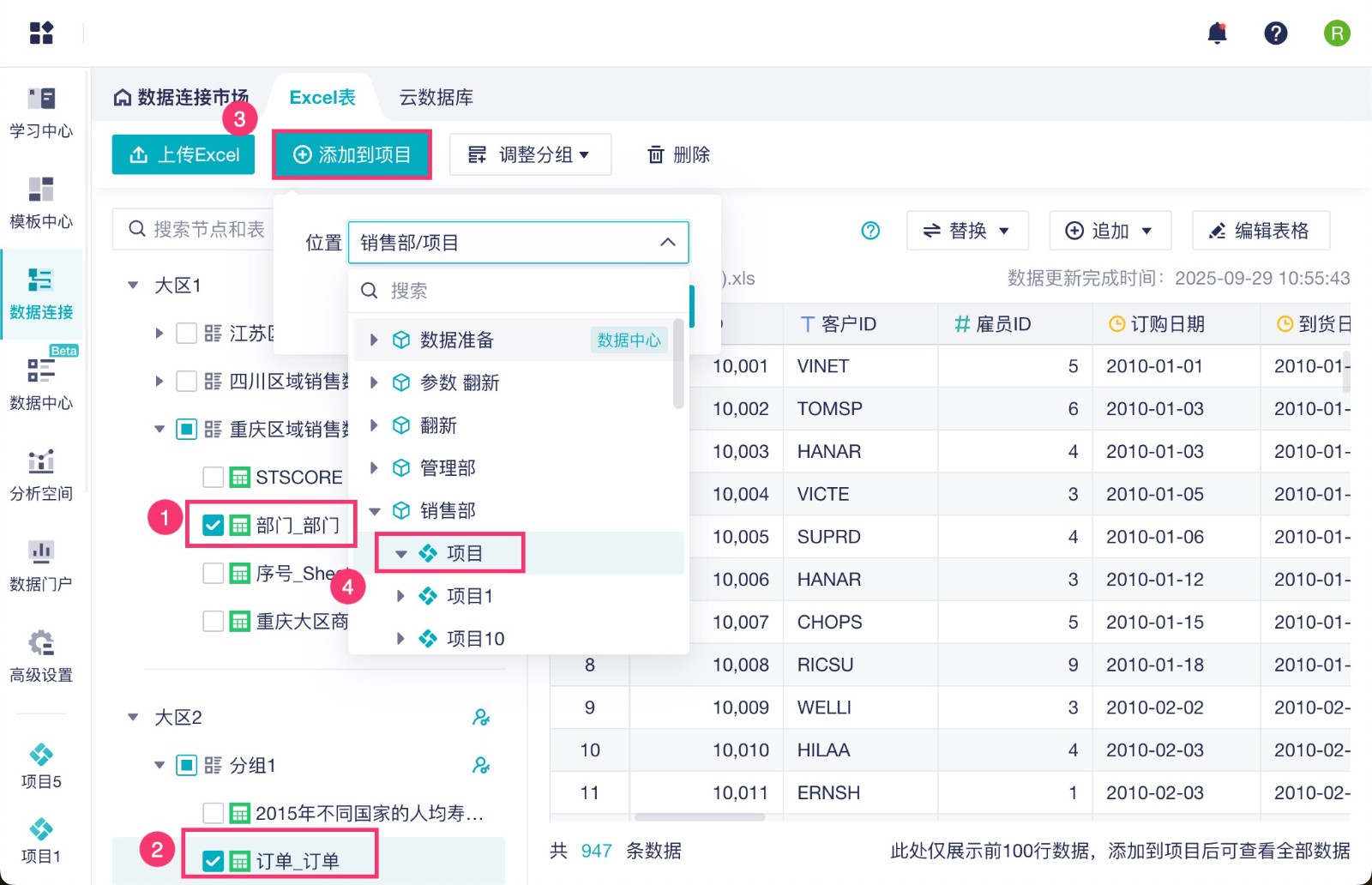Click the 雇员ID number type icon
This screenshot has width=1372, height=885.
coord(962,324)
